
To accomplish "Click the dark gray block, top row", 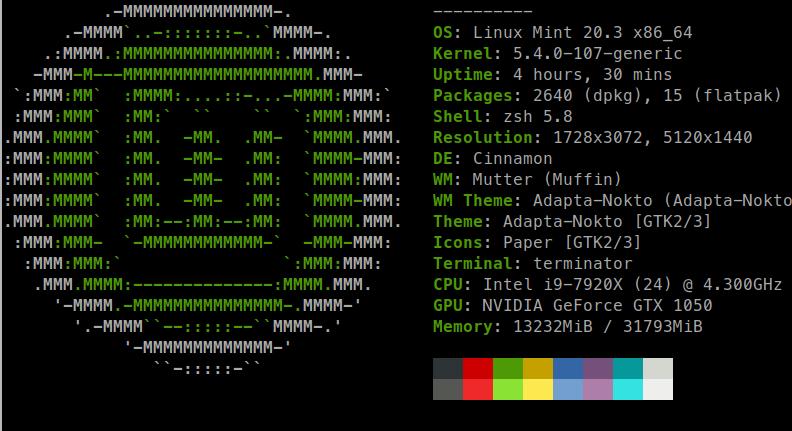I will click(x=448, y=368).
